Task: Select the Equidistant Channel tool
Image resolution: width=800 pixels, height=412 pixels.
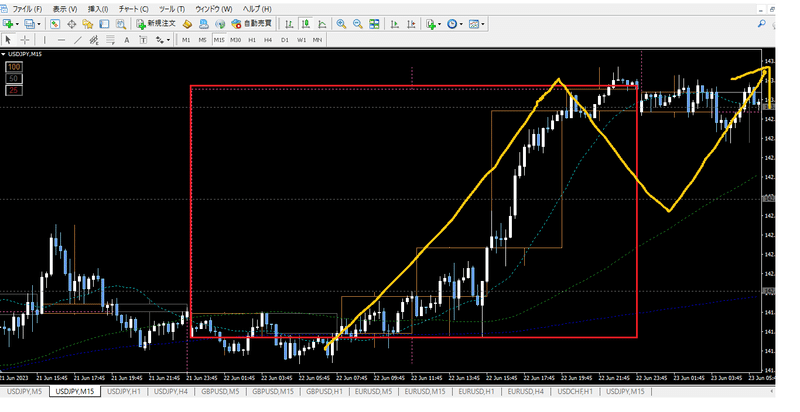Action: [94, 40]
